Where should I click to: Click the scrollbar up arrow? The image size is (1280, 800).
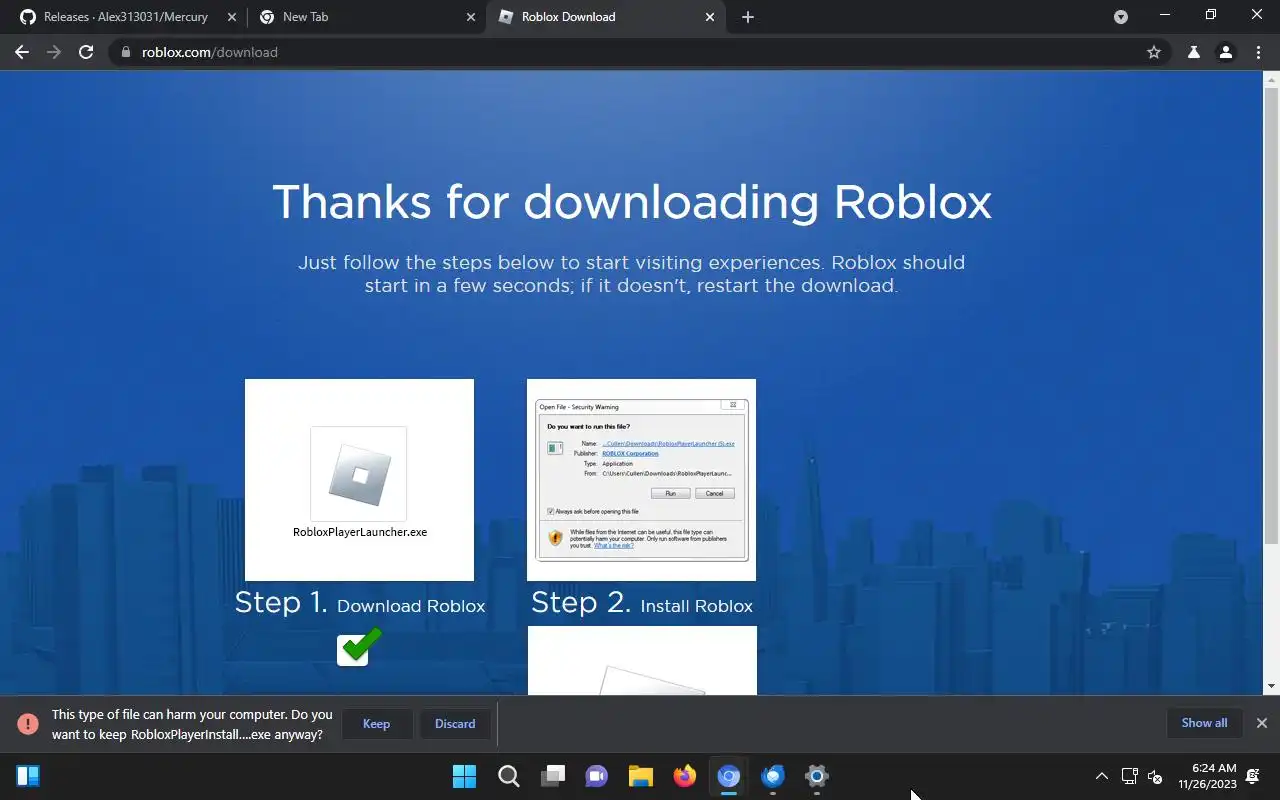point(1271,77)
